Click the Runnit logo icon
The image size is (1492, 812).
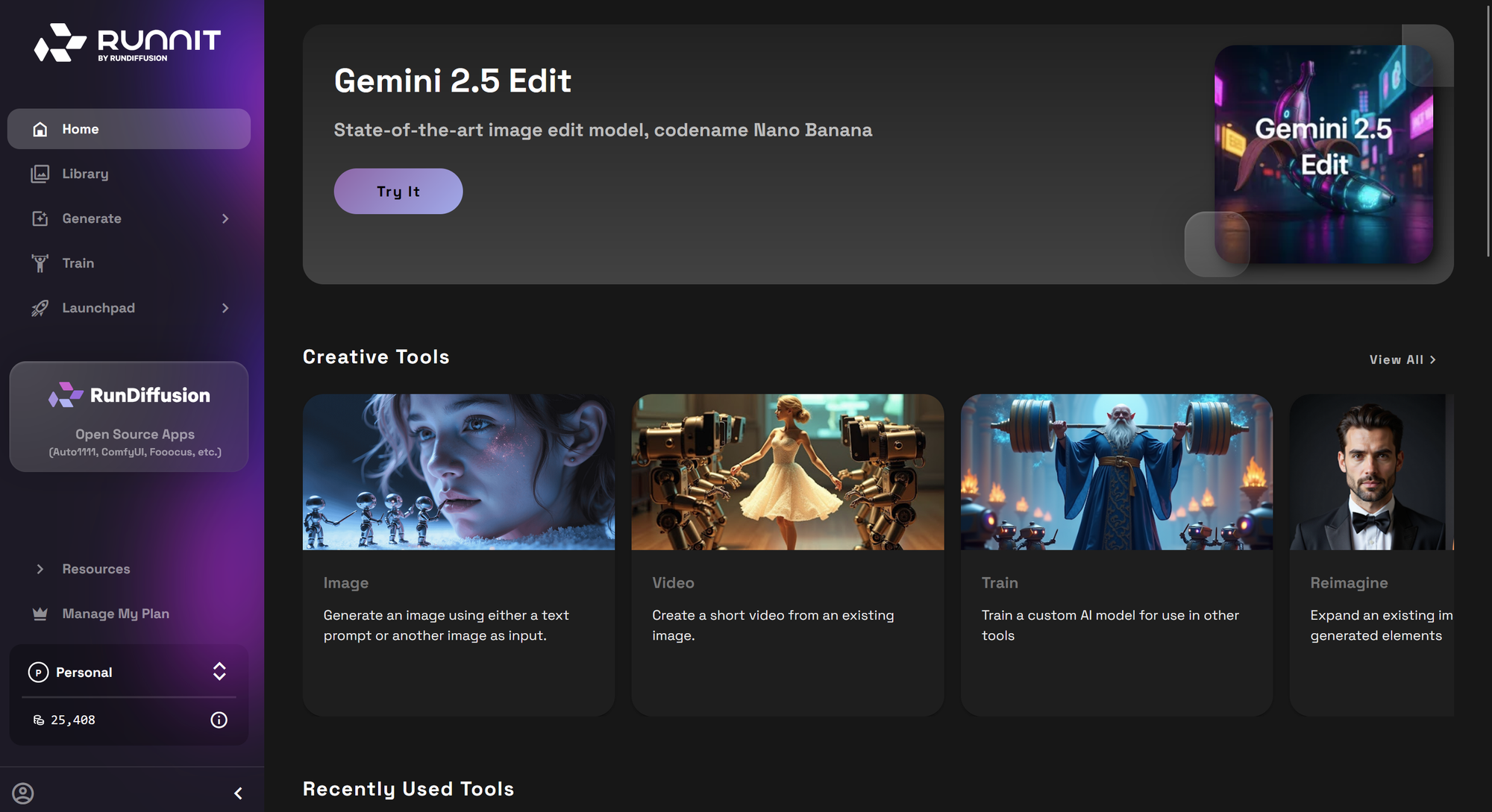60,43
